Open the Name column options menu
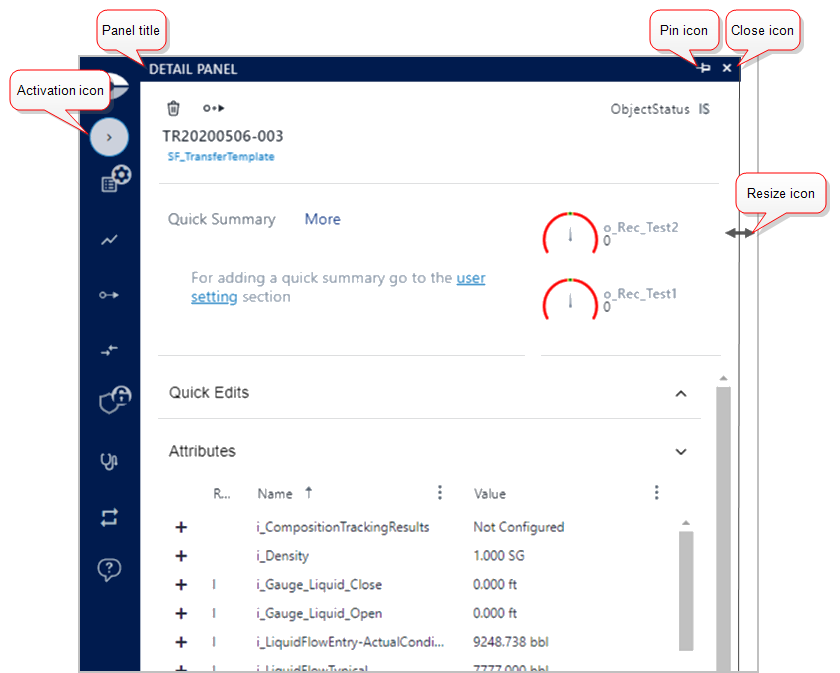This screenshot has height=673, width=840. 440,493
